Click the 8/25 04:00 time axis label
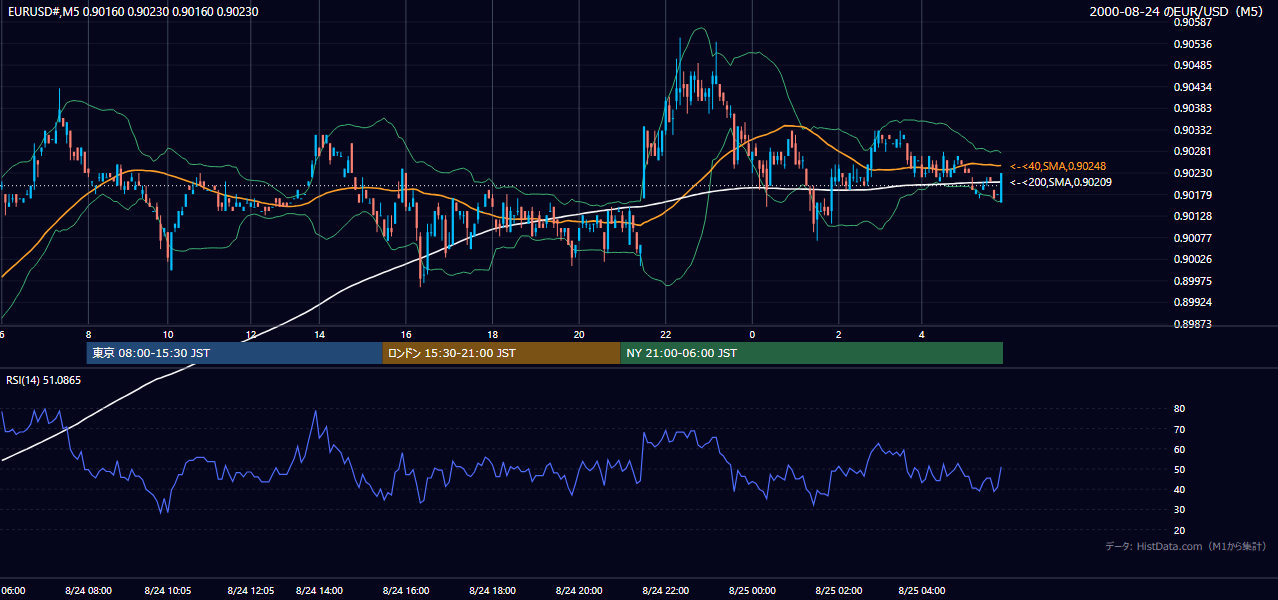This screenshot has width=1278, height=600. click(923, 590)
